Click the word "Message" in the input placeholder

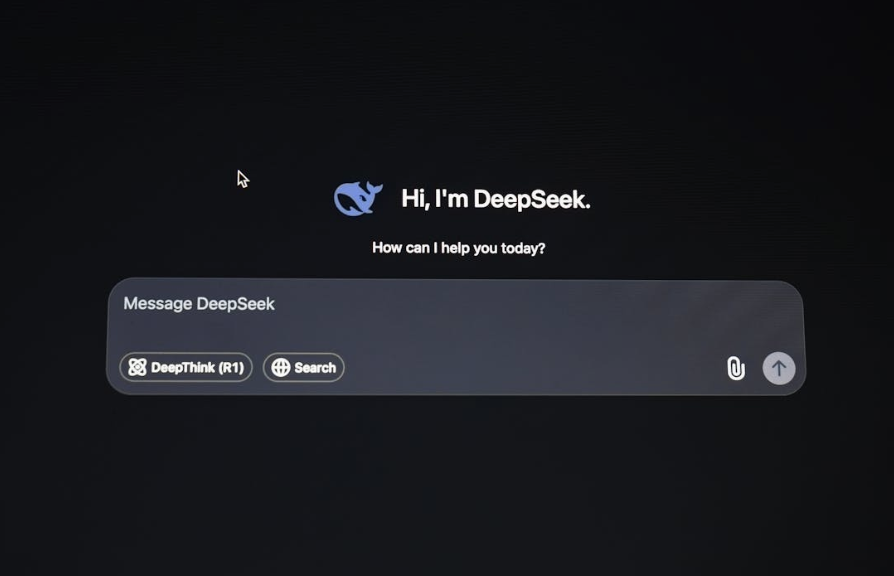[158, 304]
